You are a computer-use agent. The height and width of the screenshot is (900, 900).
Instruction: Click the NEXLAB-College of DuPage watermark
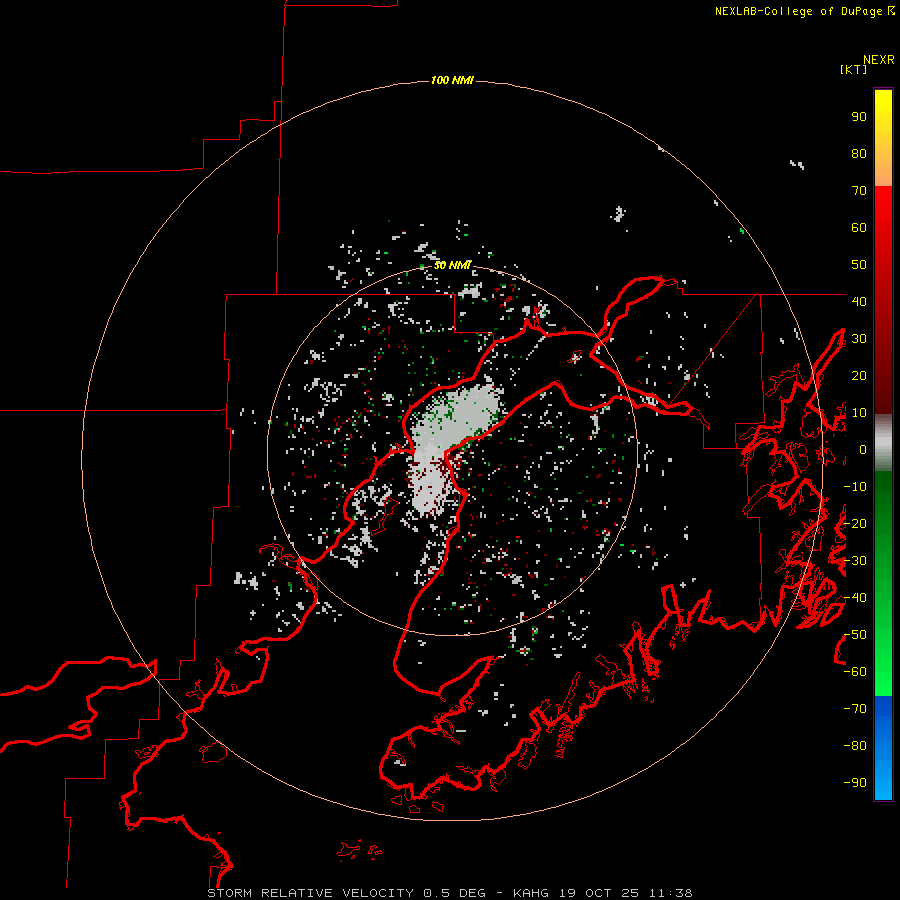pos(804,11)
